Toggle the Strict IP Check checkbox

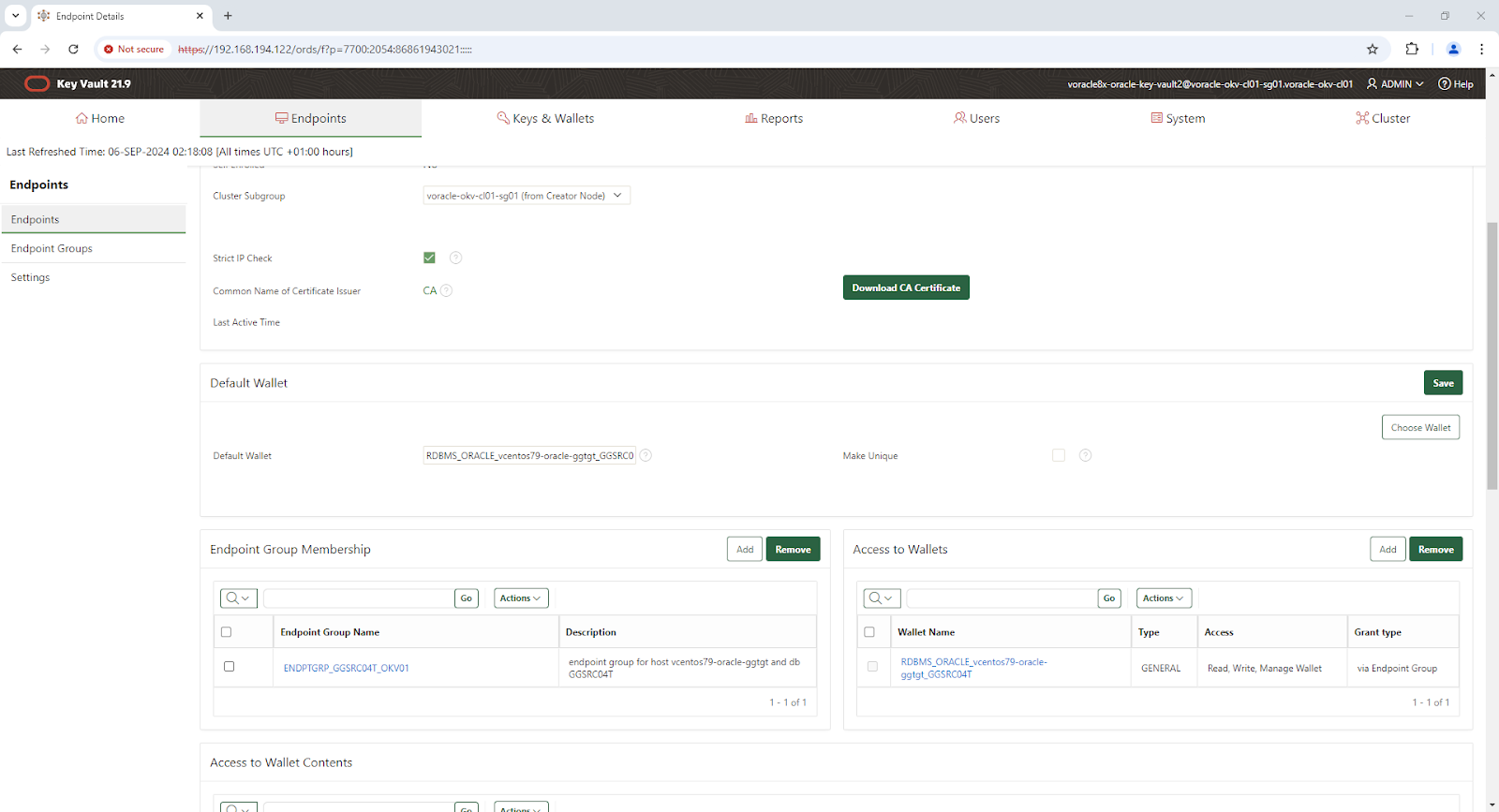click(429, 258)
